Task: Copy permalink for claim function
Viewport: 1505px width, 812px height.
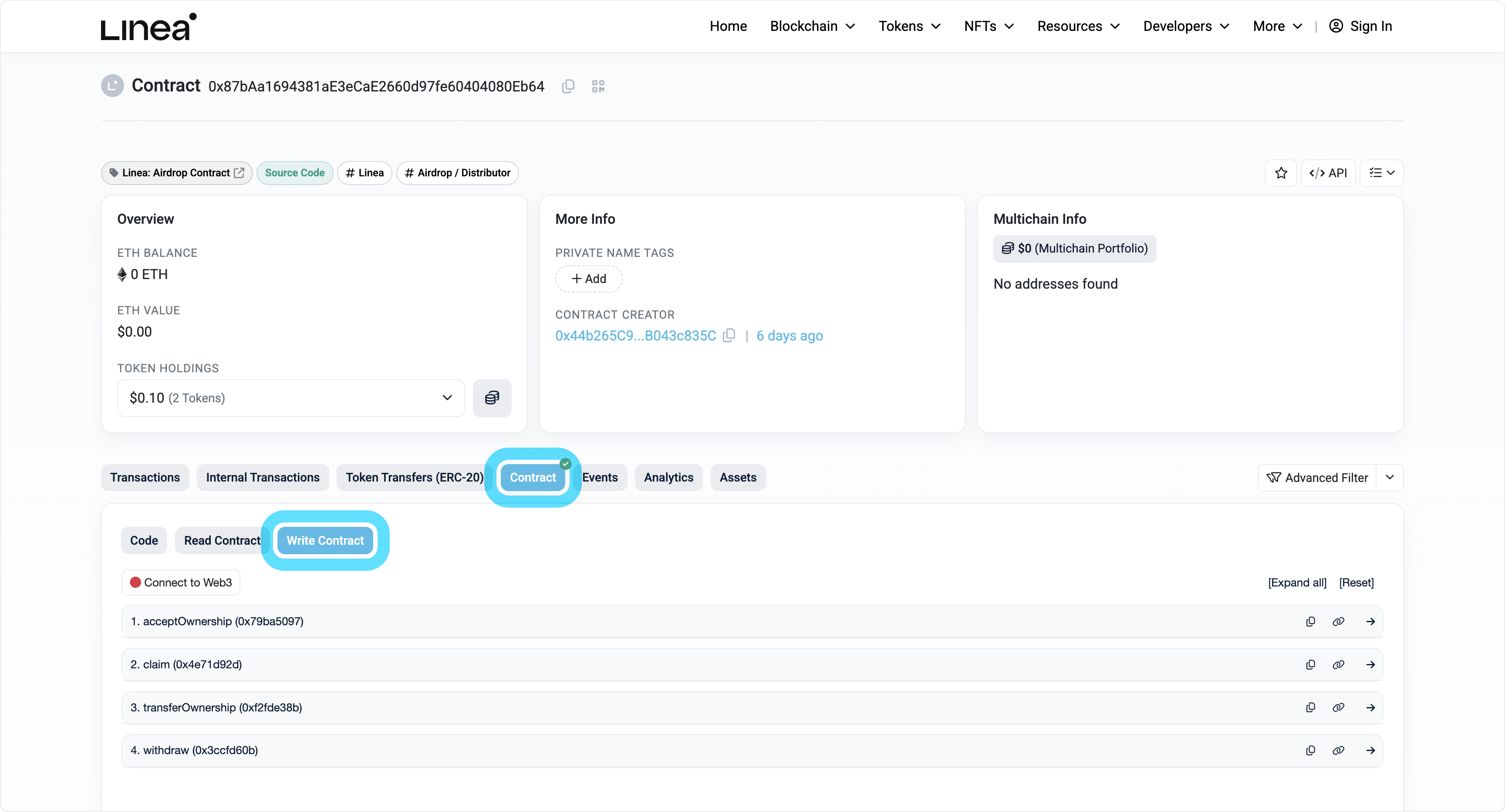Action: (x=1339, y=665)
